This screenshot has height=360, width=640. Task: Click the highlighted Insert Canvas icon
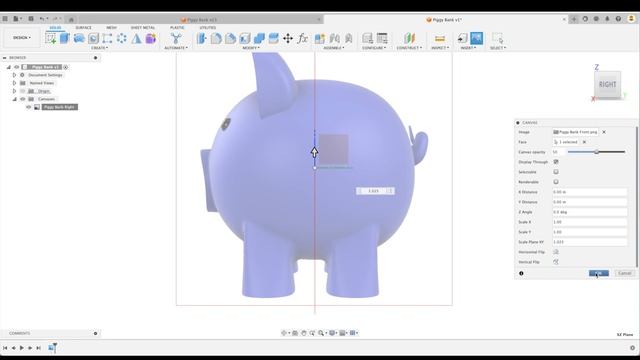click(476, 38)
